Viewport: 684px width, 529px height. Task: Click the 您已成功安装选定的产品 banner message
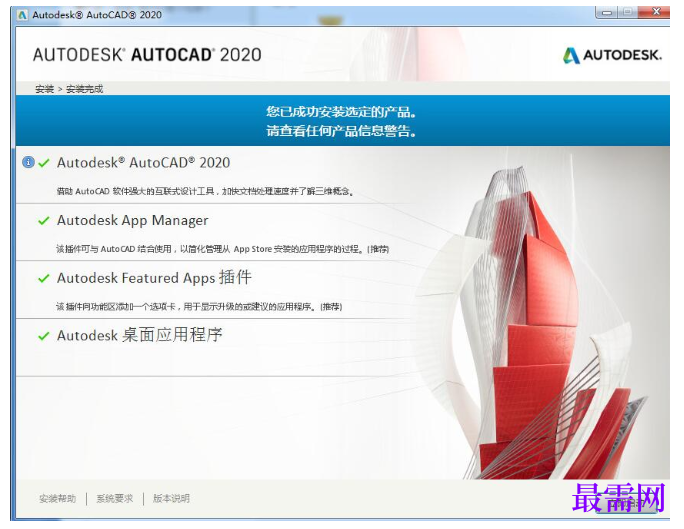tap(341, 112)
